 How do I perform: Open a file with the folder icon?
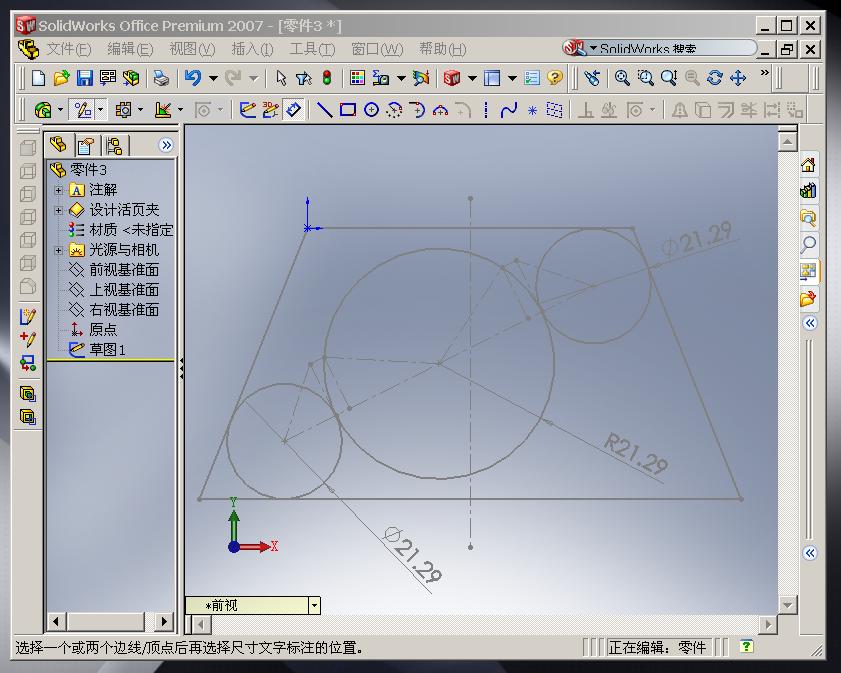[61, 78]
